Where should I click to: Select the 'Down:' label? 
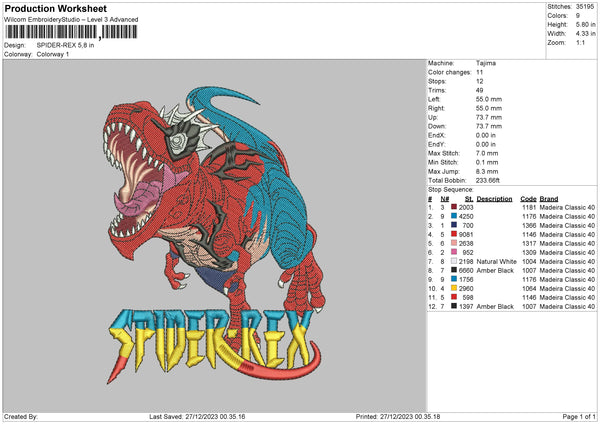pos(437,126)
